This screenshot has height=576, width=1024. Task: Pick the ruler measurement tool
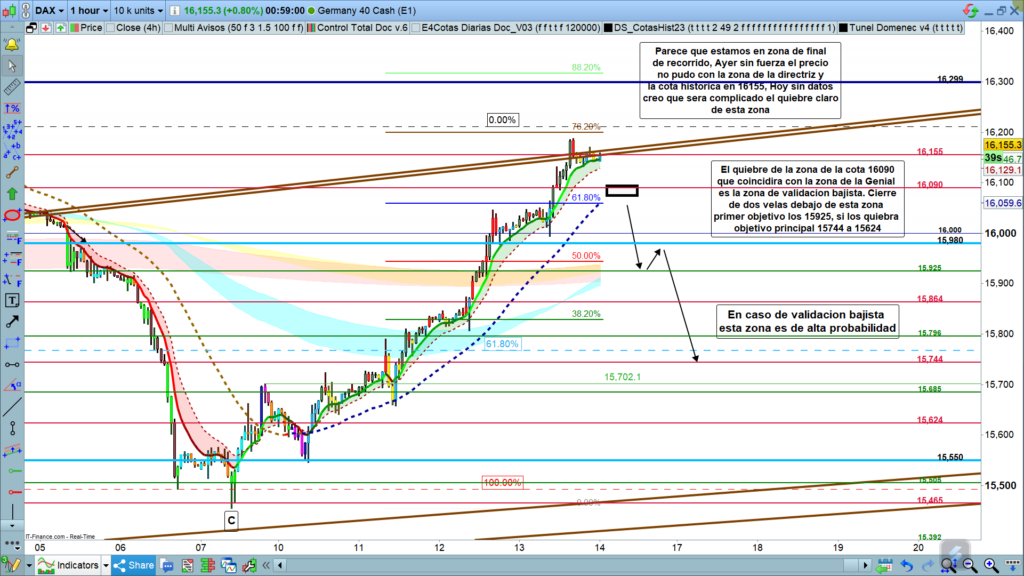pyautogui.click(x=13, y=88)
